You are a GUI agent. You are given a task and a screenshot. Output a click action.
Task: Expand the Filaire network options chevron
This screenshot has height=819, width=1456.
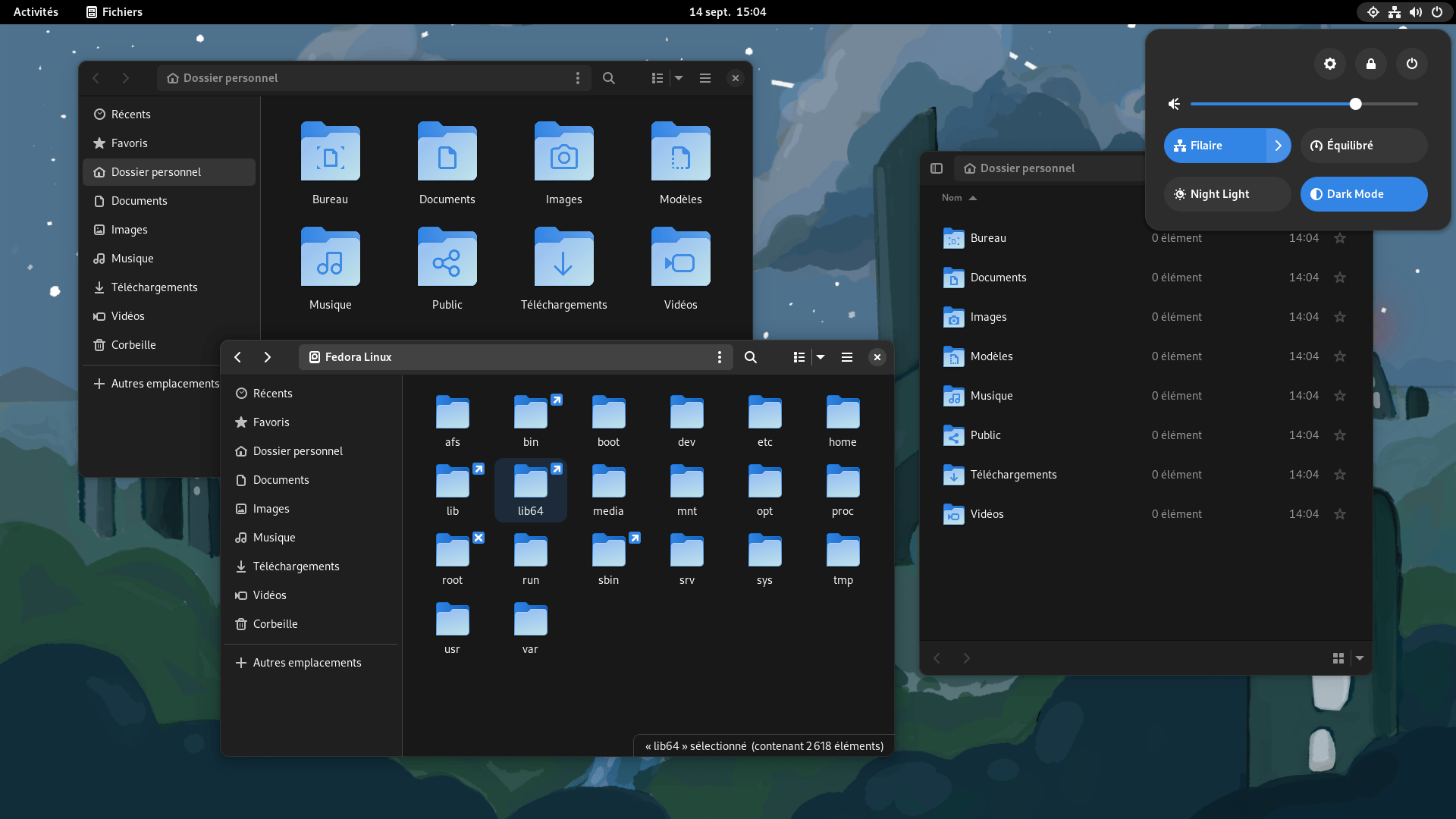[x=1279, y=146]
